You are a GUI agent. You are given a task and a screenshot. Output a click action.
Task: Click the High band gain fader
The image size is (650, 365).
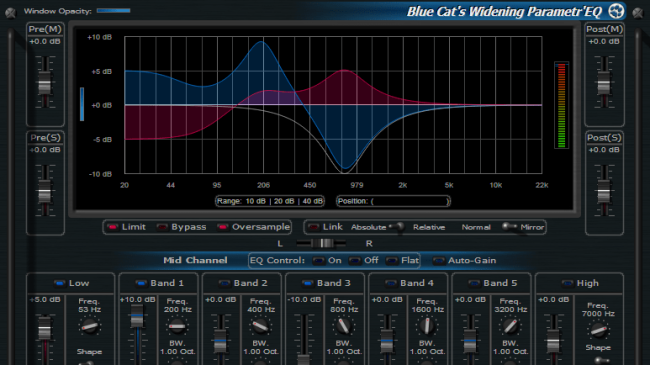pyautogui.click(x=553, y=341)
